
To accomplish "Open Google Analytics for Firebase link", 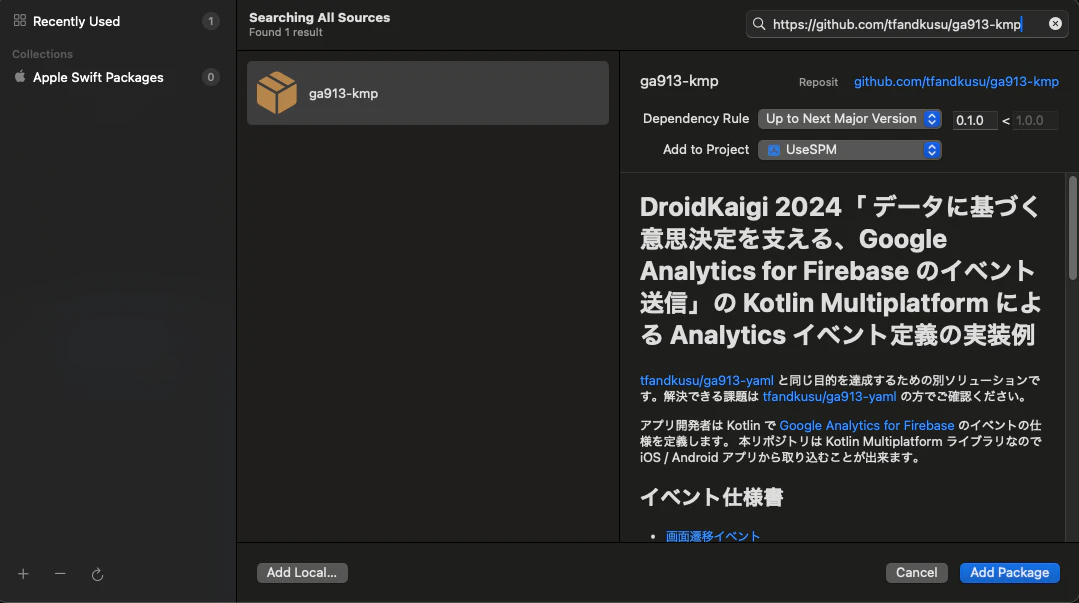I will coord(866,425).
